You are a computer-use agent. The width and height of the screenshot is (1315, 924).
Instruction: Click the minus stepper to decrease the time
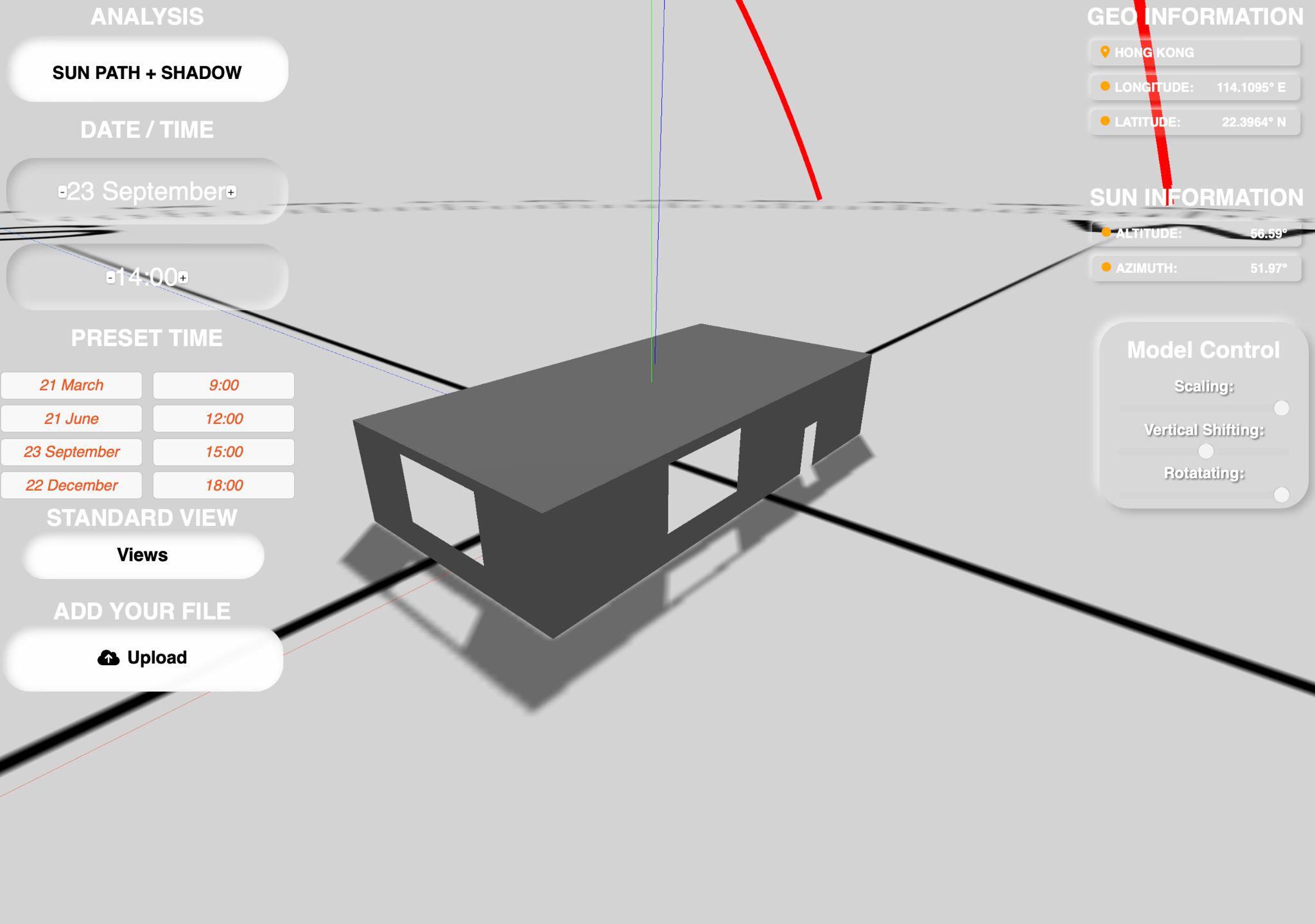tap(109, 278)
